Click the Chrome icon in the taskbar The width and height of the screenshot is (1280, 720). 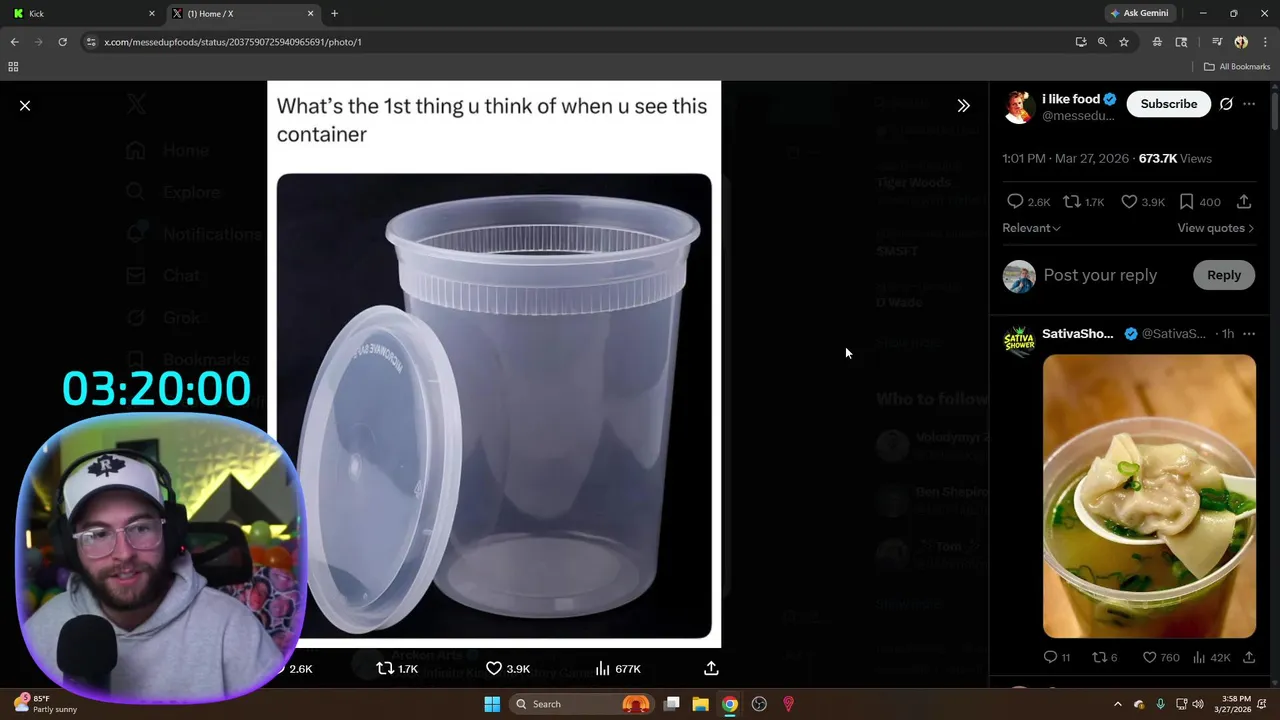730,704
